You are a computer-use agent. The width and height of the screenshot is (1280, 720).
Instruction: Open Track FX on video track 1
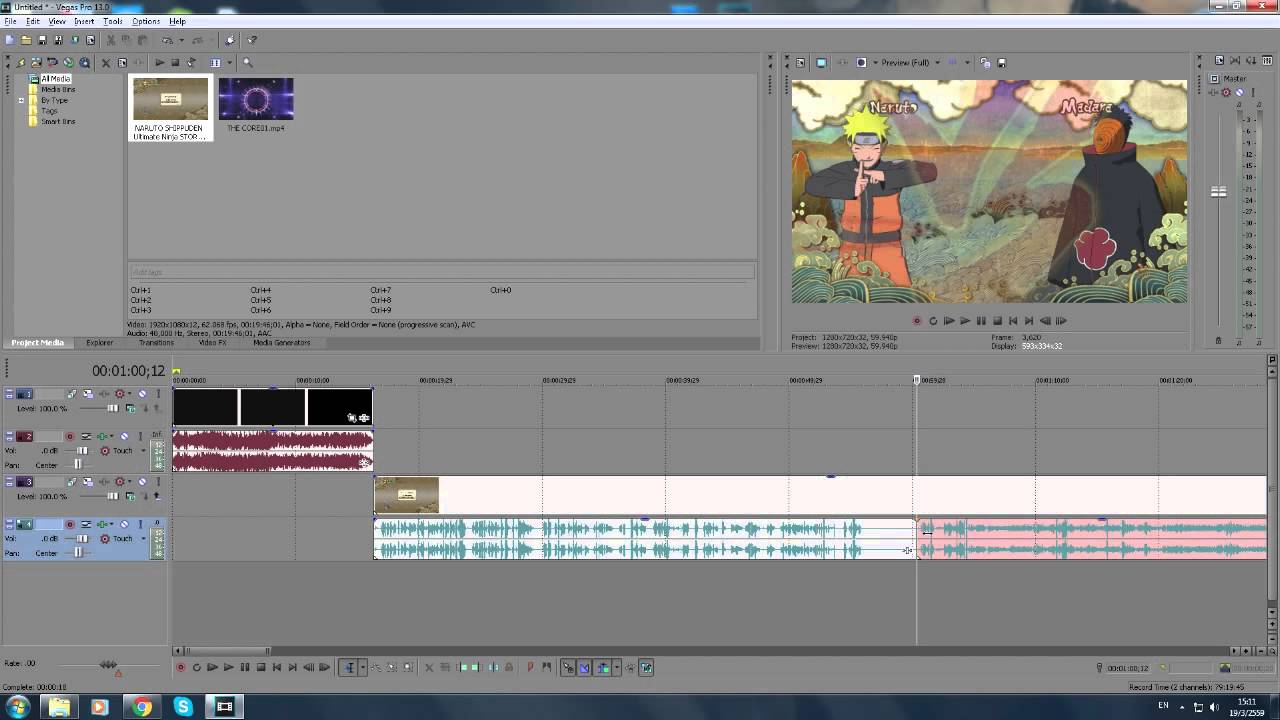coord(104,394)
